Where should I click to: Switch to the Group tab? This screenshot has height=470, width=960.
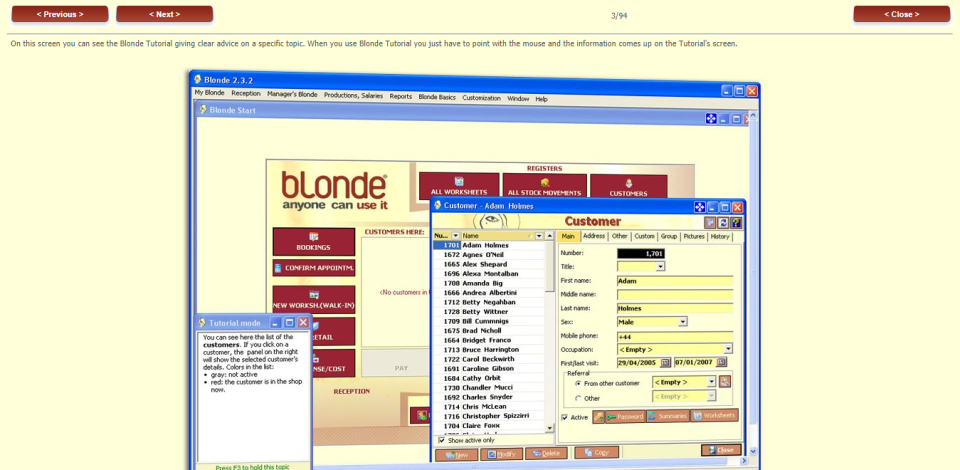[x=669, y=236]
